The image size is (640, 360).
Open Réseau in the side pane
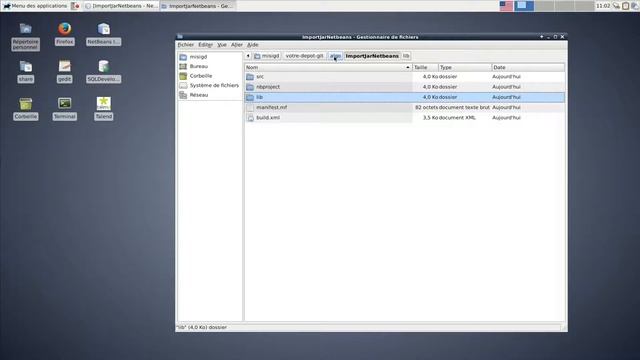(x=210, y=95)
